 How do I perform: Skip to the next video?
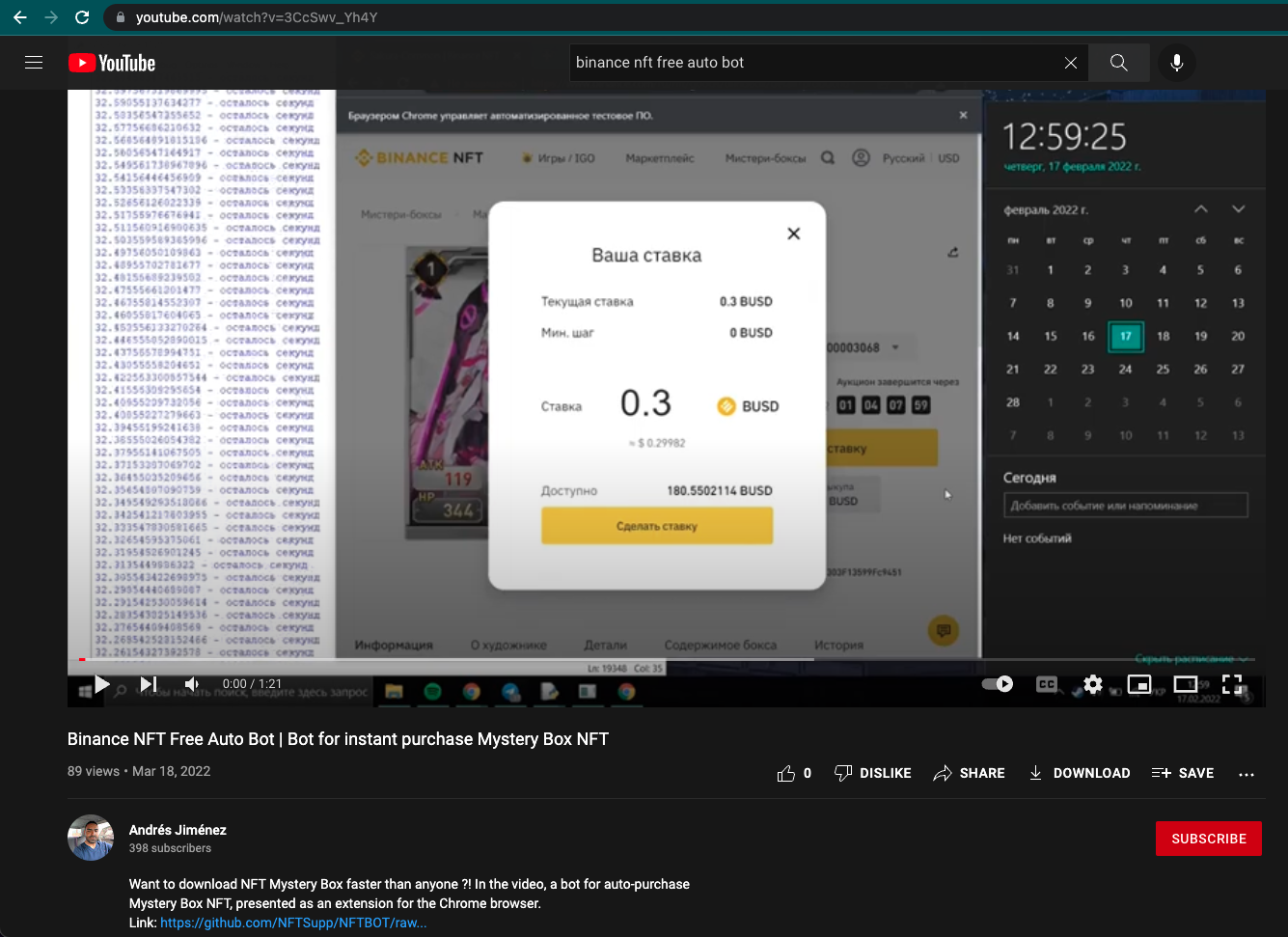[148, 684]
